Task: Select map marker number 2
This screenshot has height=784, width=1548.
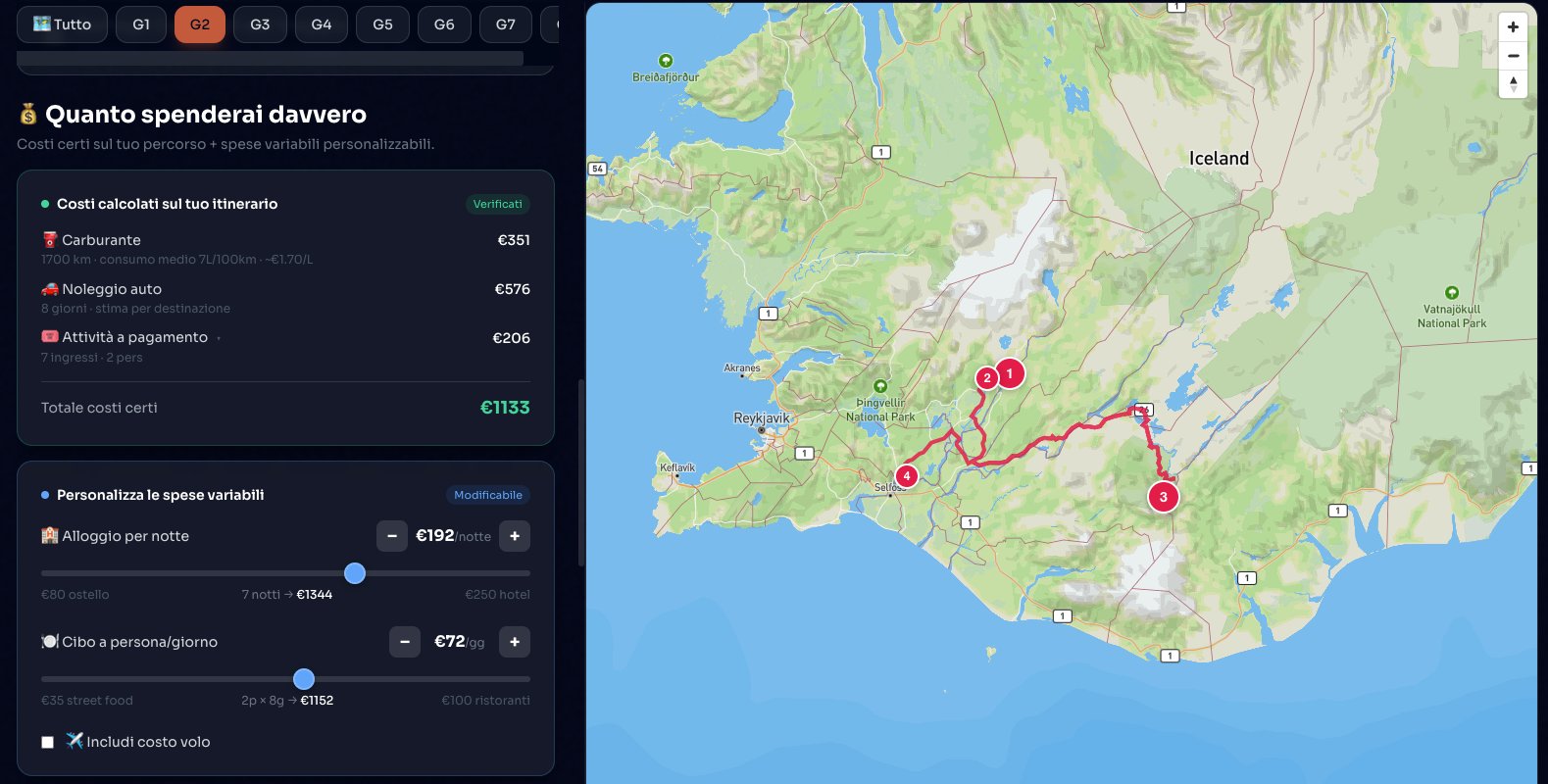Action: [x=986, y=378]
